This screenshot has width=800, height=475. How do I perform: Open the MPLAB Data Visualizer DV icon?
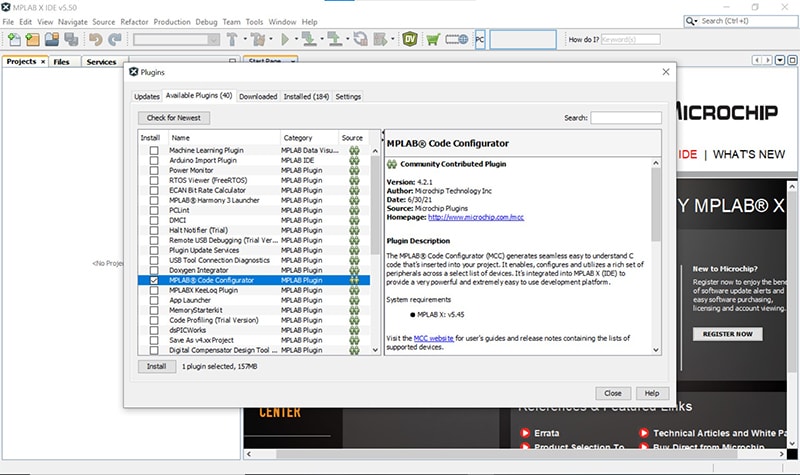point(410,39)
